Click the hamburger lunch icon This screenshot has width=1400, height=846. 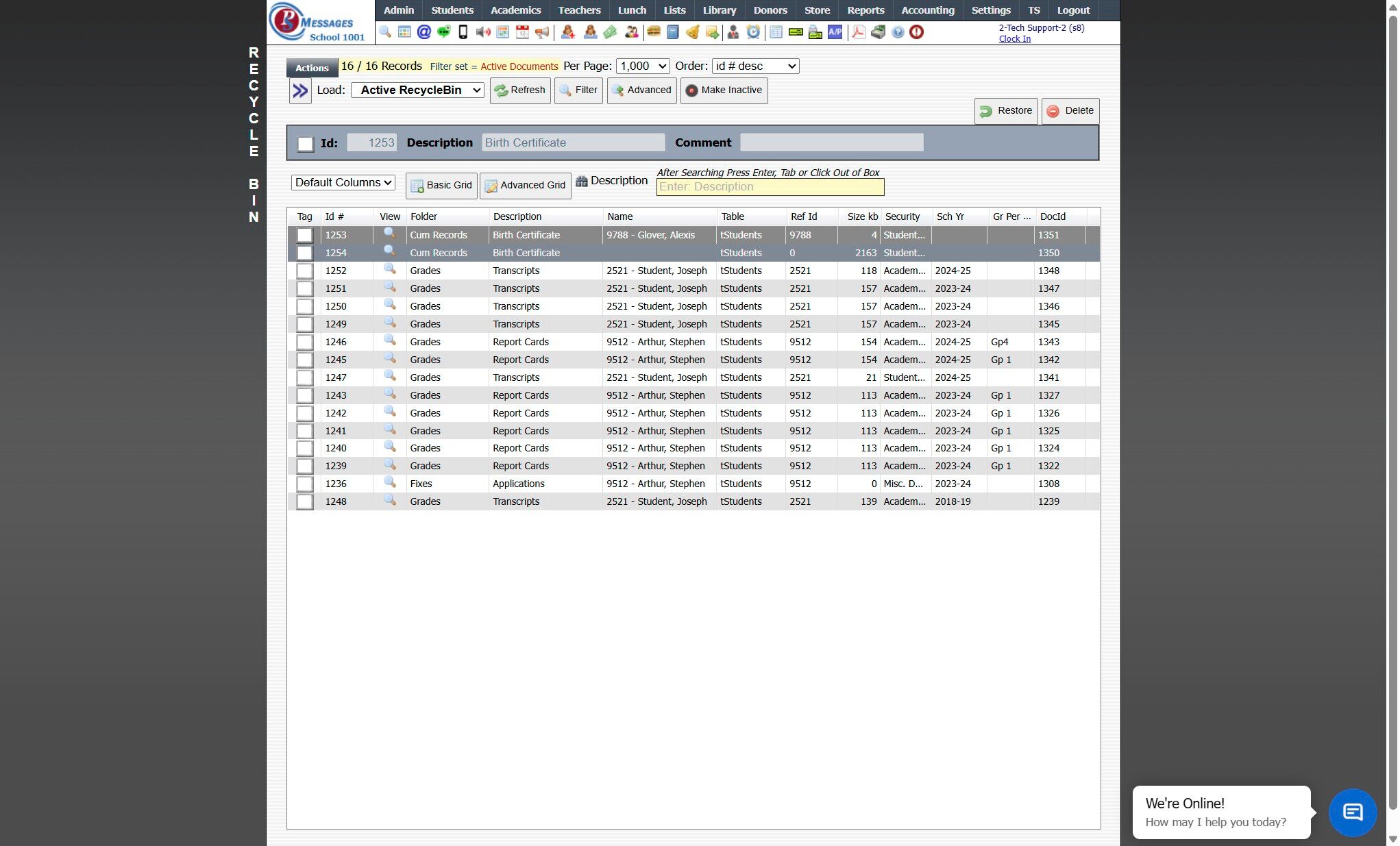pos(654,32)
